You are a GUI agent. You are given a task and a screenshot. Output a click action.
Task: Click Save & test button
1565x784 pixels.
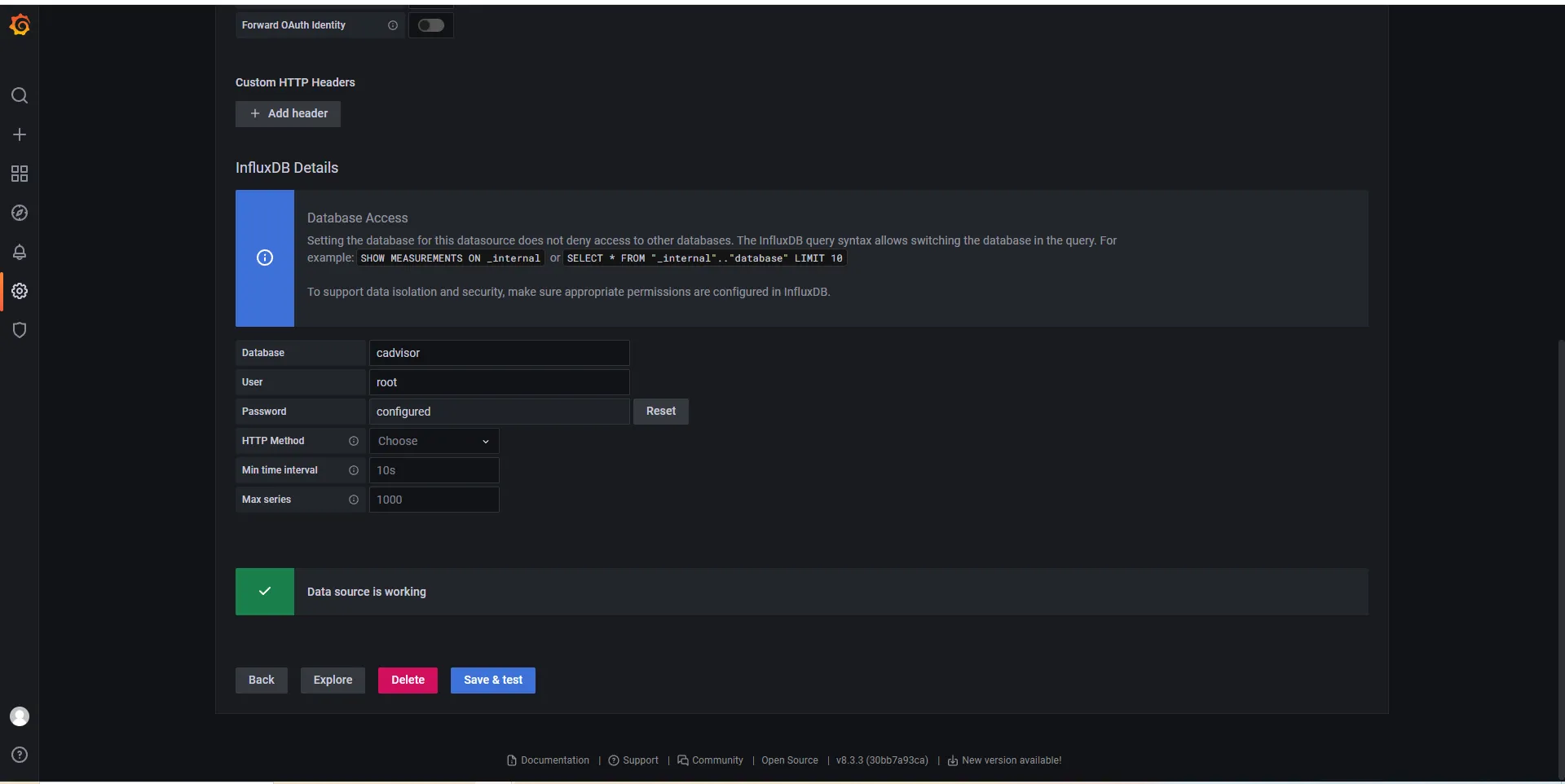click(x=493, y=680)
